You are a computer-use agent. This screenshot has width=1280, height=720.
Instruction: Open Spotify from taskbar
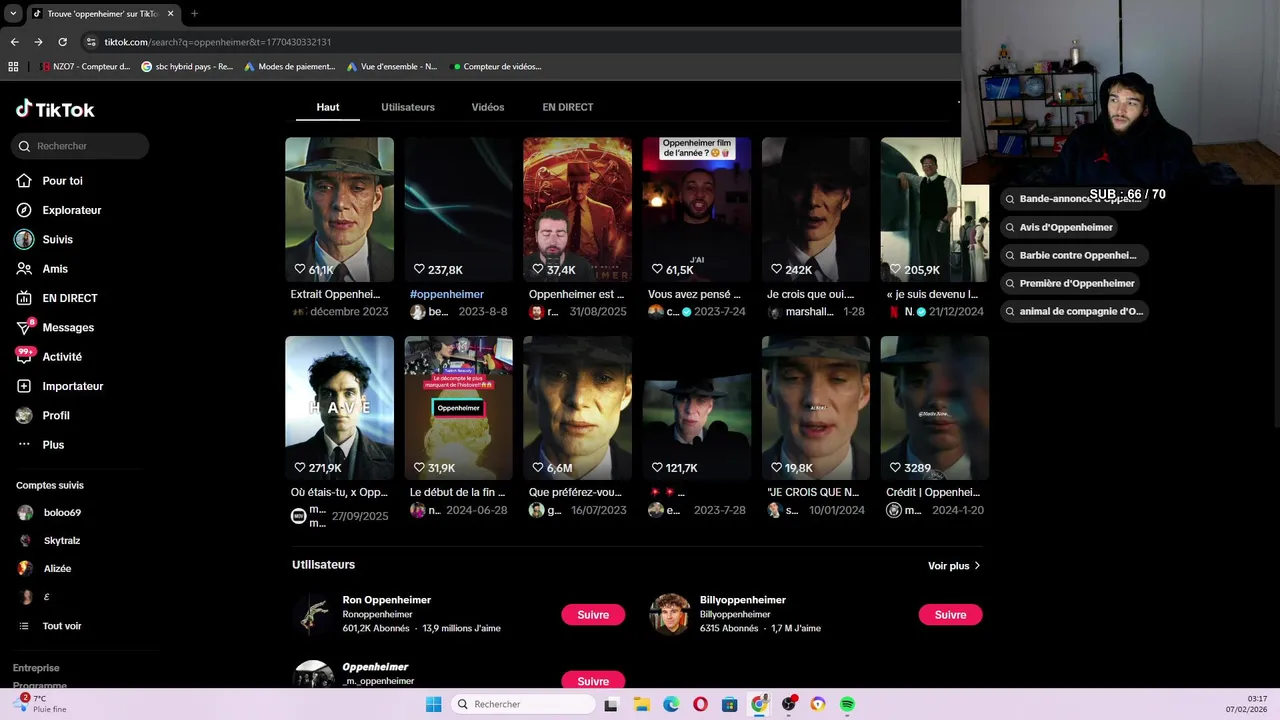(x=847, y=704)
